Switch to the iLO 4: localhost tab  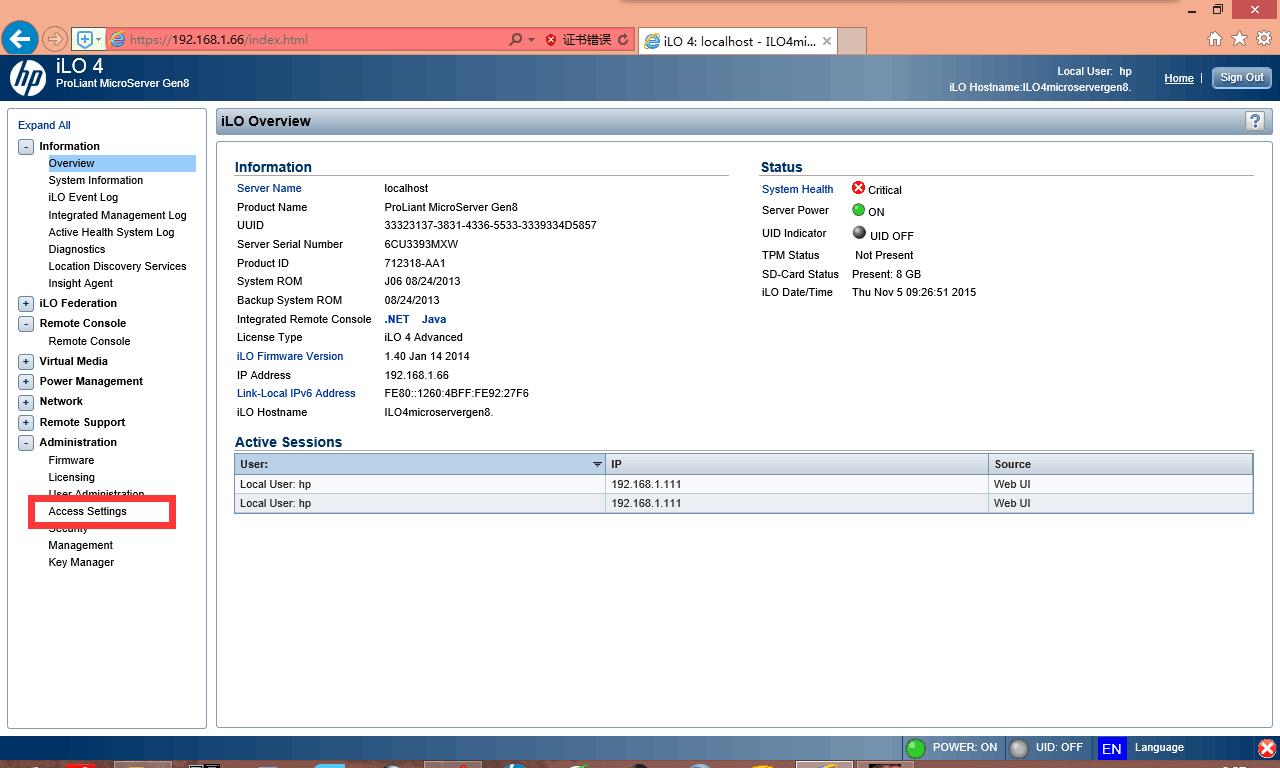pyautogui.click(x=736, y=41)
